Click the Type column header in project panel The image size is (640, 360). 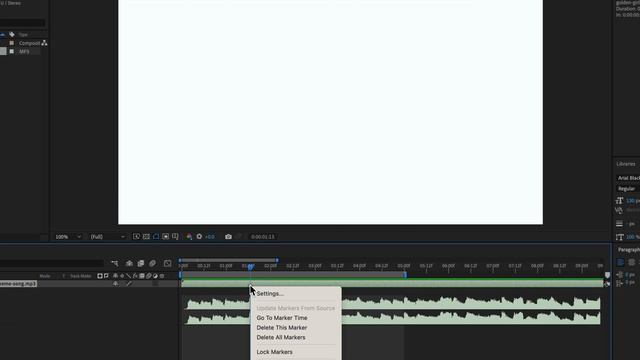coord(23,35)
